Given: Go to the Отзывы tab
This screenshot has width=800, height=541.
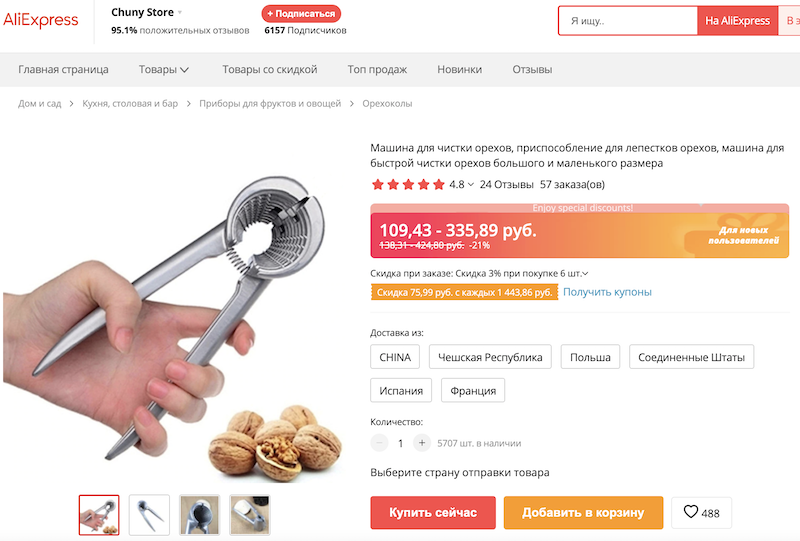Looking at the screenshot, I should point(532,69).
